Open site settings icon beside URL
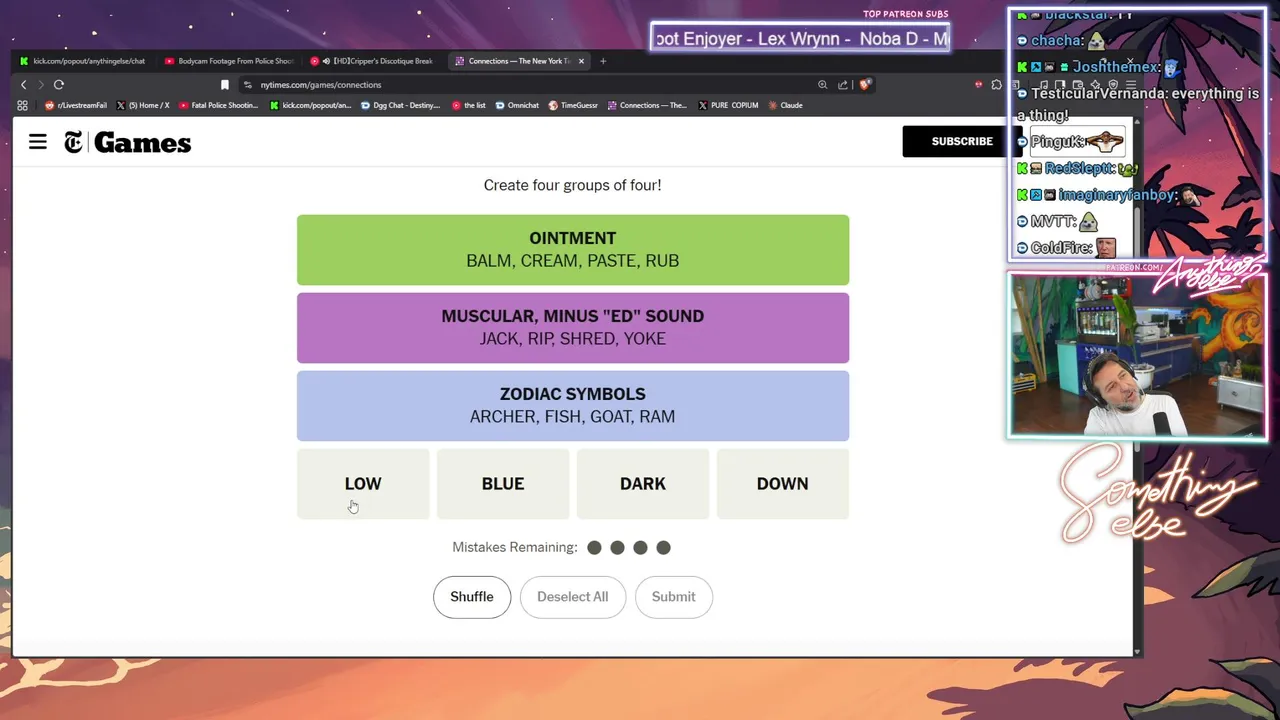 [248, 85]
